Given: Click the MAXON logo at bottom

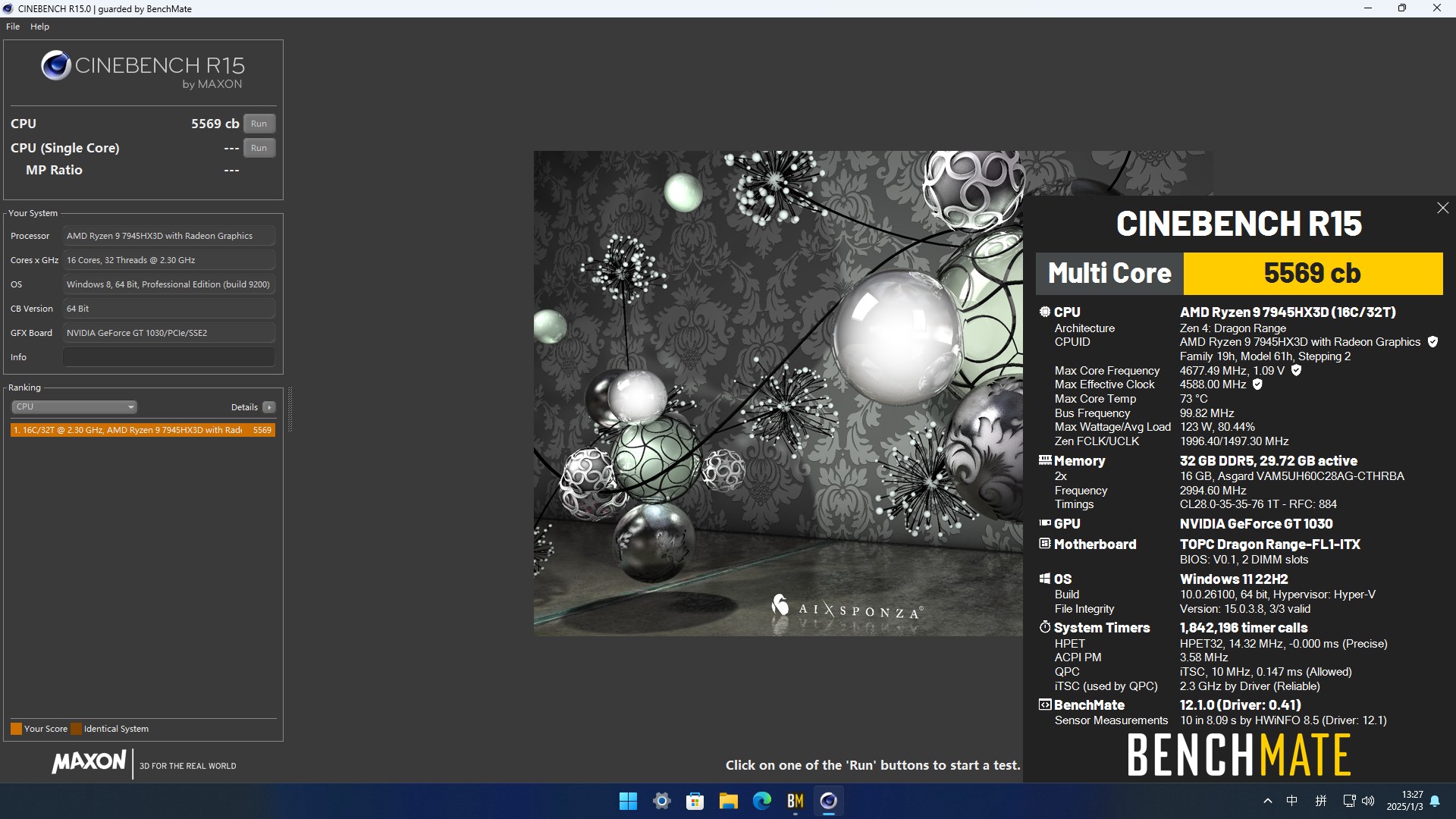Looking at the screenshot, I should pos(89,761).
